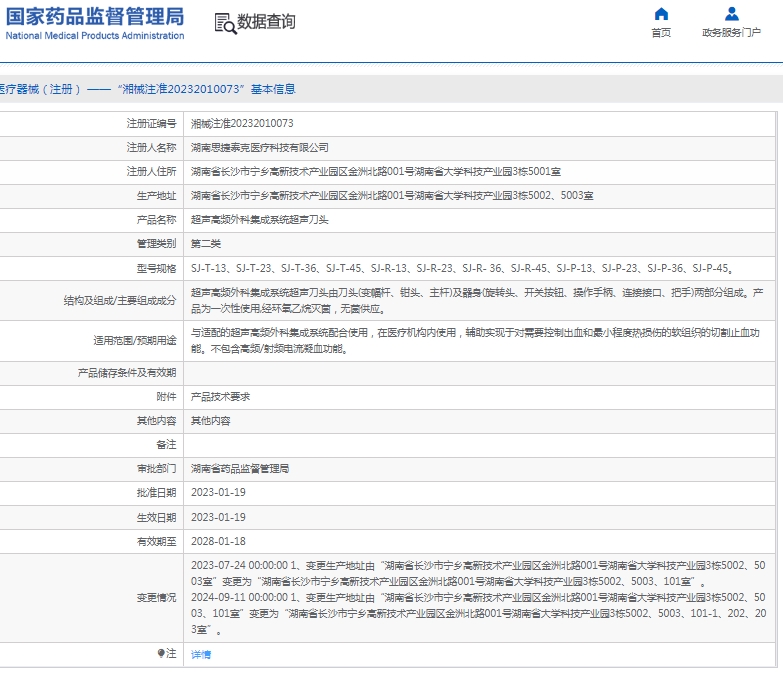The height and width of the screenshot is (674, 783).
Task: Click the 结构及组成 description text
Action: (477, 301)
